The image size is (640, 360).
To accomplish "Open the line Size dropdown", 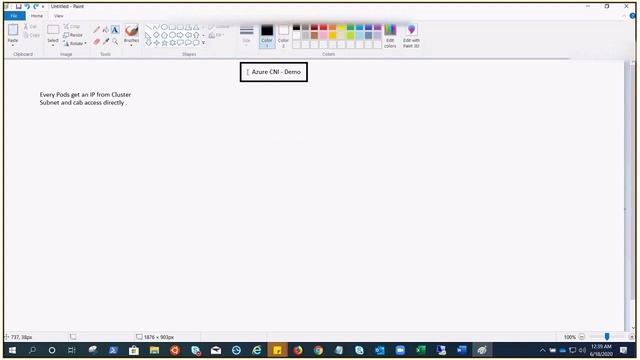I will pyautogui.click(x=247, y=36).
